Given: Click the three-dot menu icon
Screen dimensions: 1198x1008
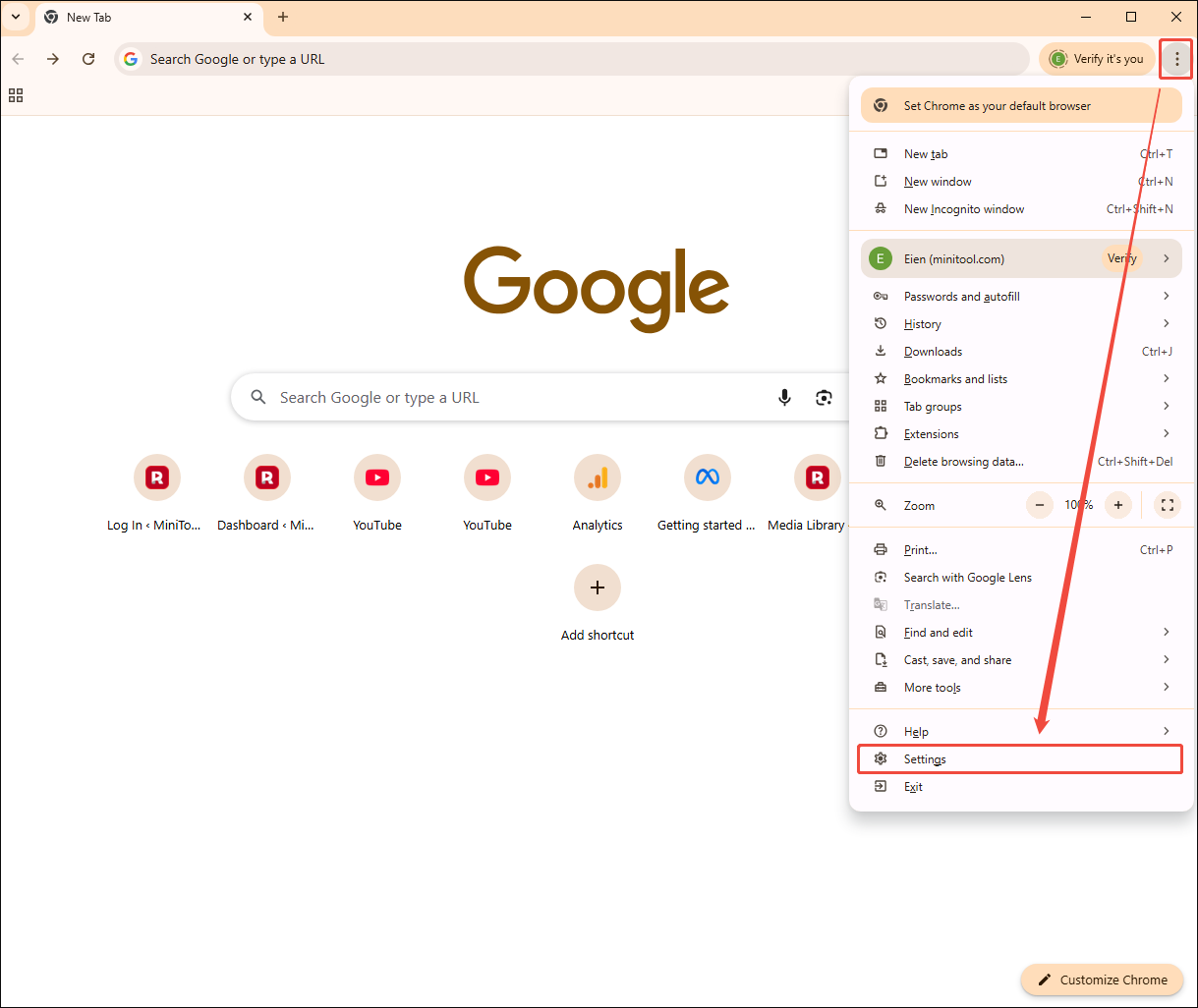Looking at the screenshot, I should 1175,59.
